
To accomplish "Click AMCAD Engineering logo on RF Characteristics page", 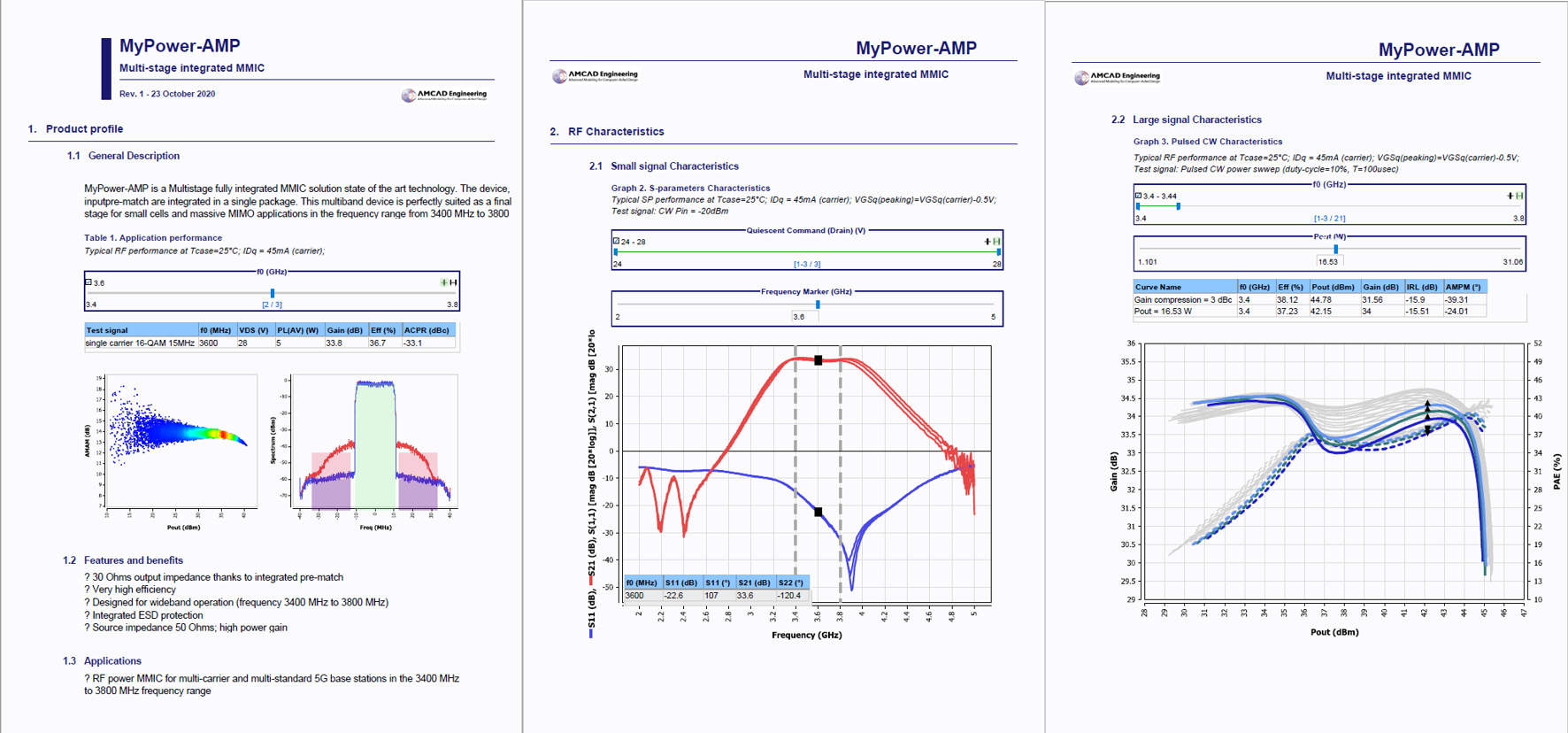I will coord(595,76).
